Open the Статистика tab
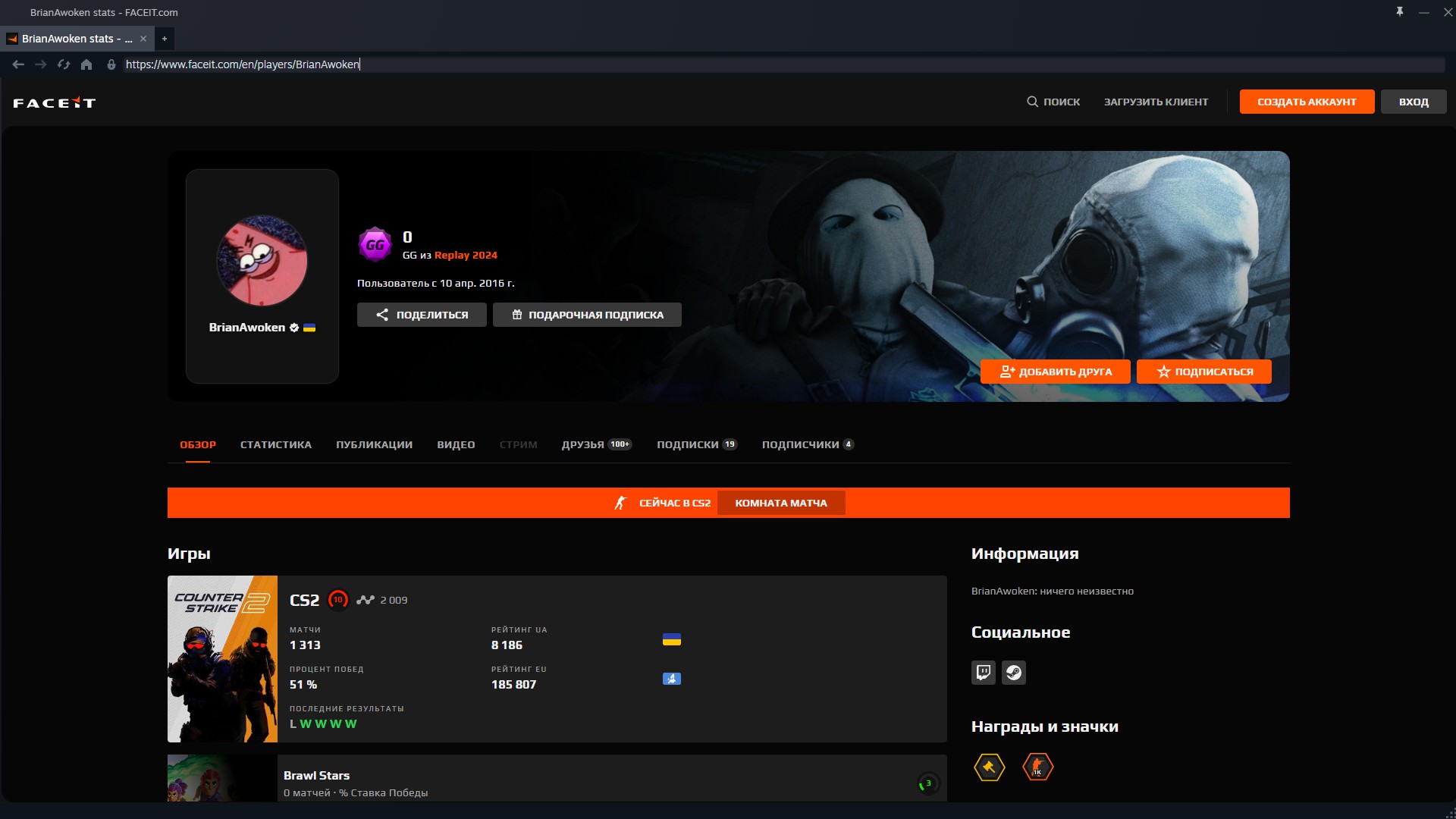 (276, 445)
